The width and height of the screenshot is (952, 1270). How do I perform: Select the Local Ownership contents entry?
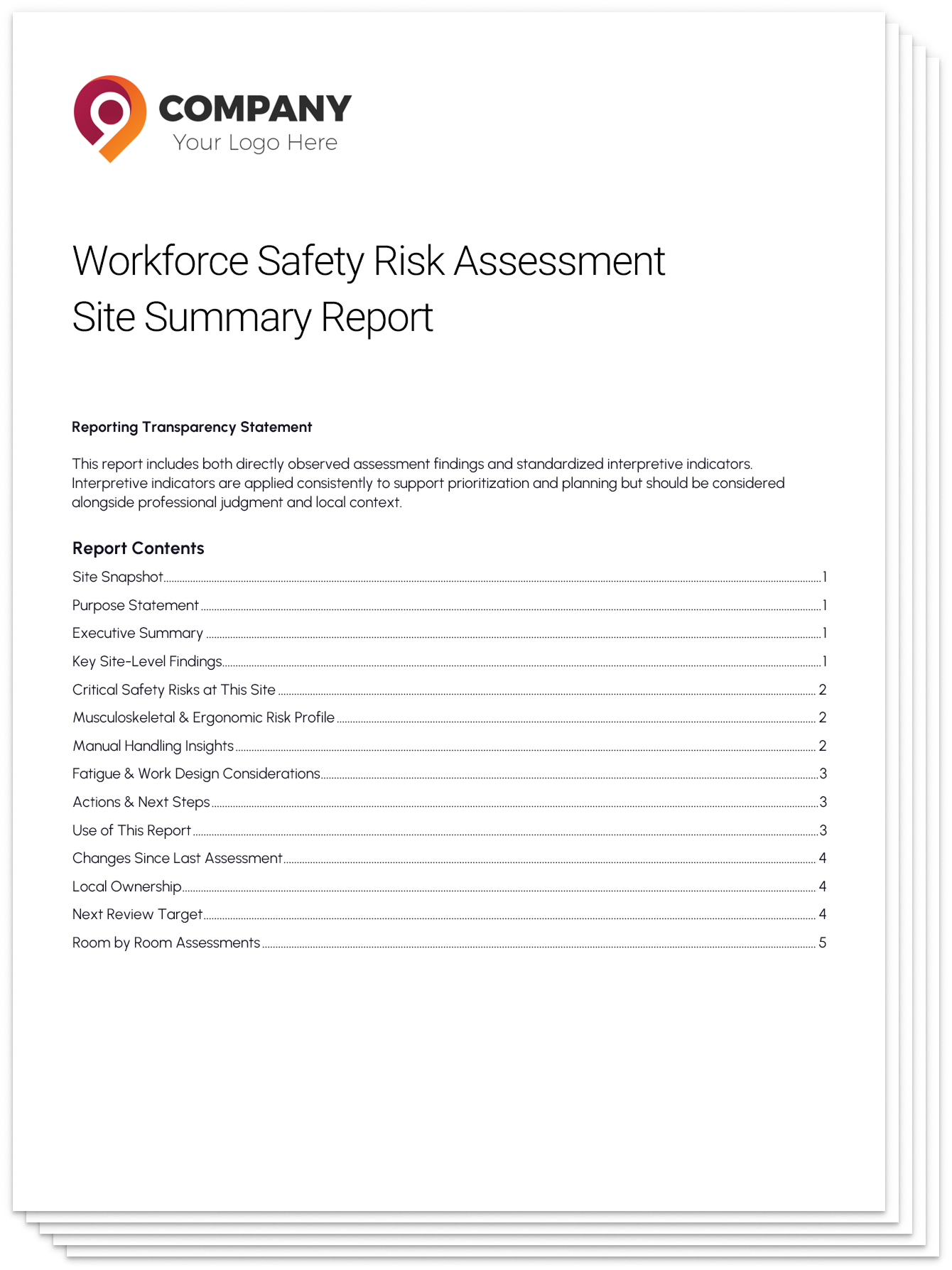[x=126, y=886]
